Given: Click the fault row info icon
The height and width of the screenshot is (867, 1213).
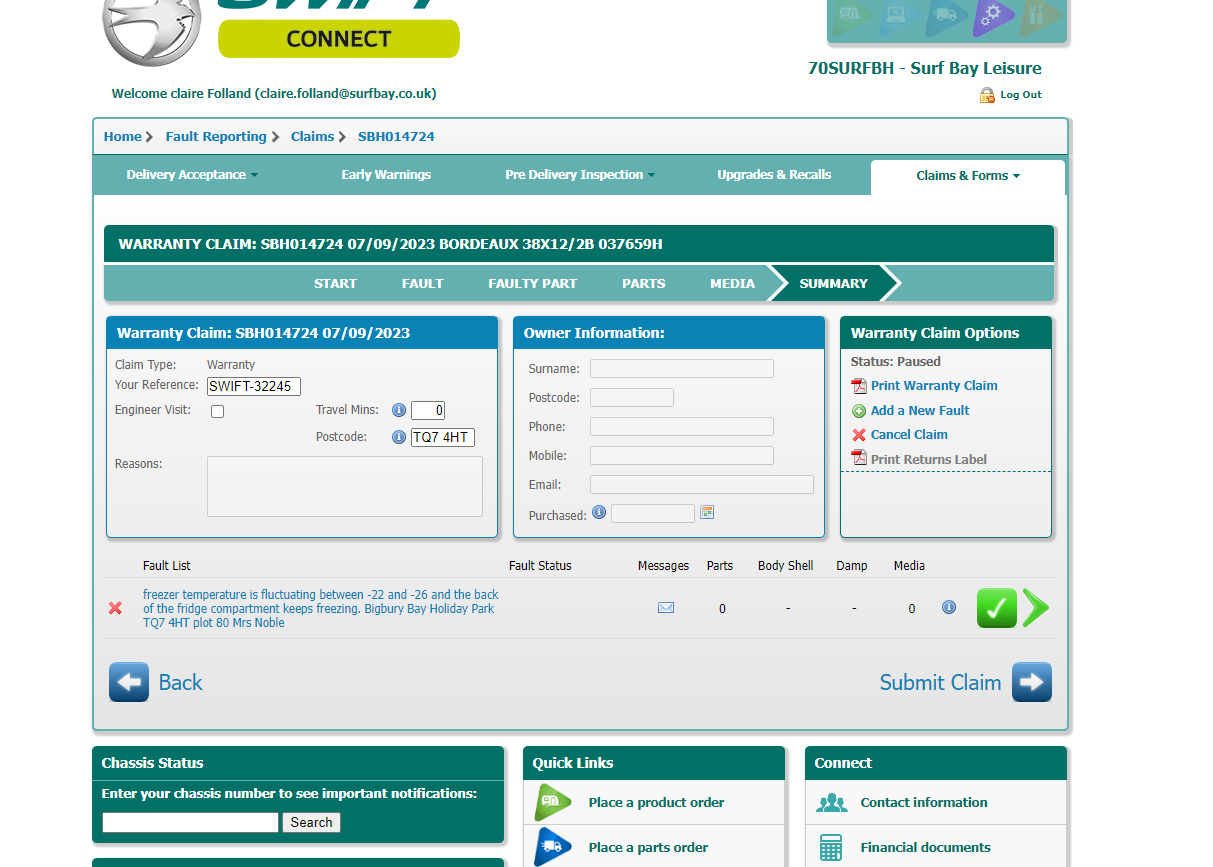Looking at the screenshot, I should coord(949,607).
